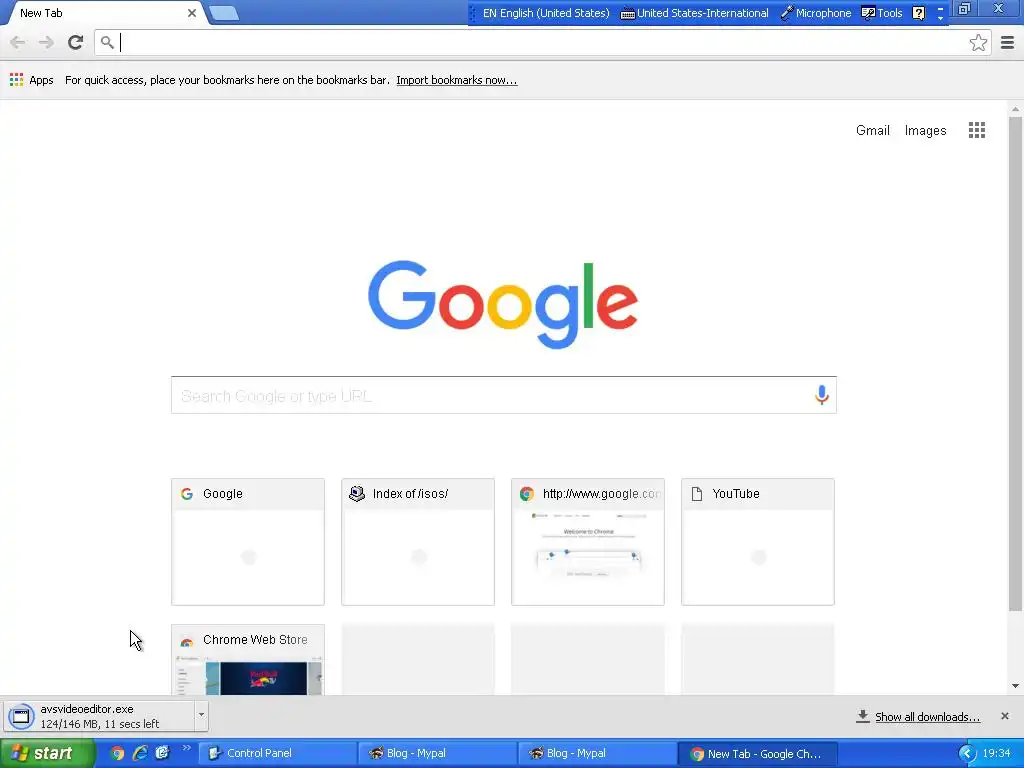1024x768 pixels.
Task: Open the YouTube thumbnail
Action: (758, 541)
